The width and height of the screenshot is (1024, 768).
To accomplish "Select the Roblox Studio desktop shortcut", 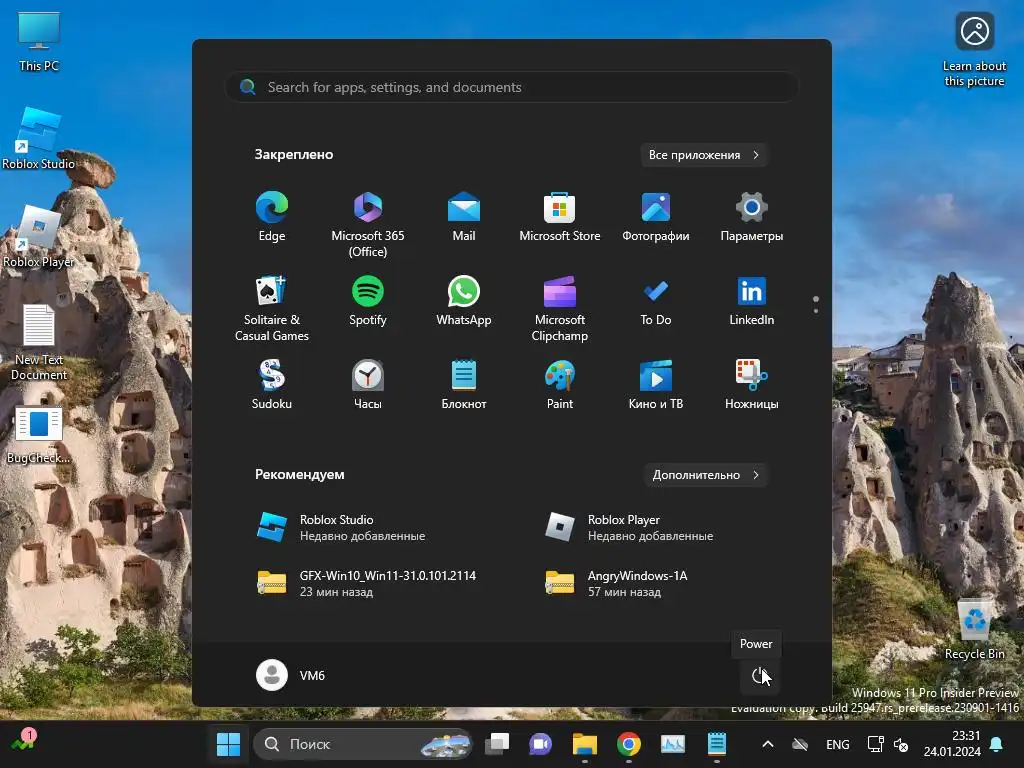I will point(39,138).
